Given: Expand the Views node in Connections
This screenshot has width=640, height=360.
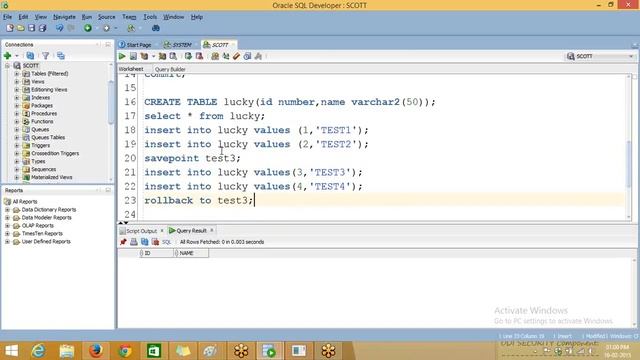Looking at the screenshot, I should point(17,82).
